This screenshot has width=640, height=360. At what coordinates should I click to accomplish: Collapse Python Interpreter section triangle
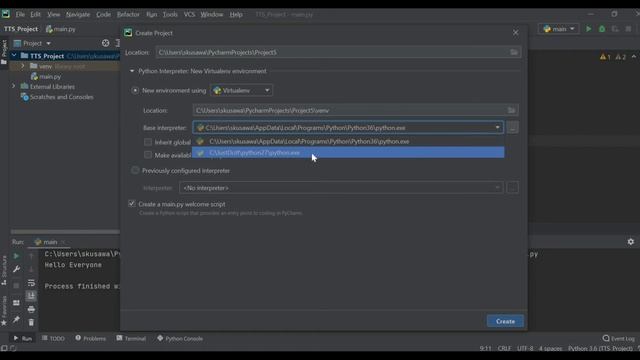pos(132,71)
